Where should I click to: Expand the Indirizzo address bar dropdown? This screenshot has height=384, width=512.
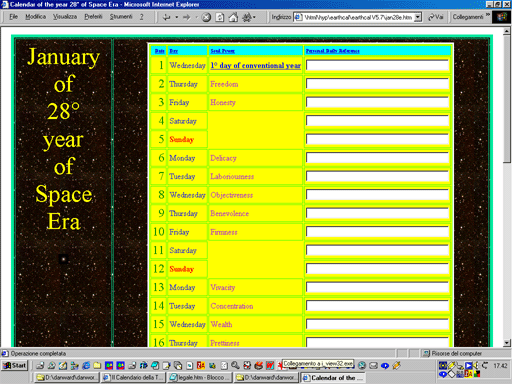click(x=418, y=17)
